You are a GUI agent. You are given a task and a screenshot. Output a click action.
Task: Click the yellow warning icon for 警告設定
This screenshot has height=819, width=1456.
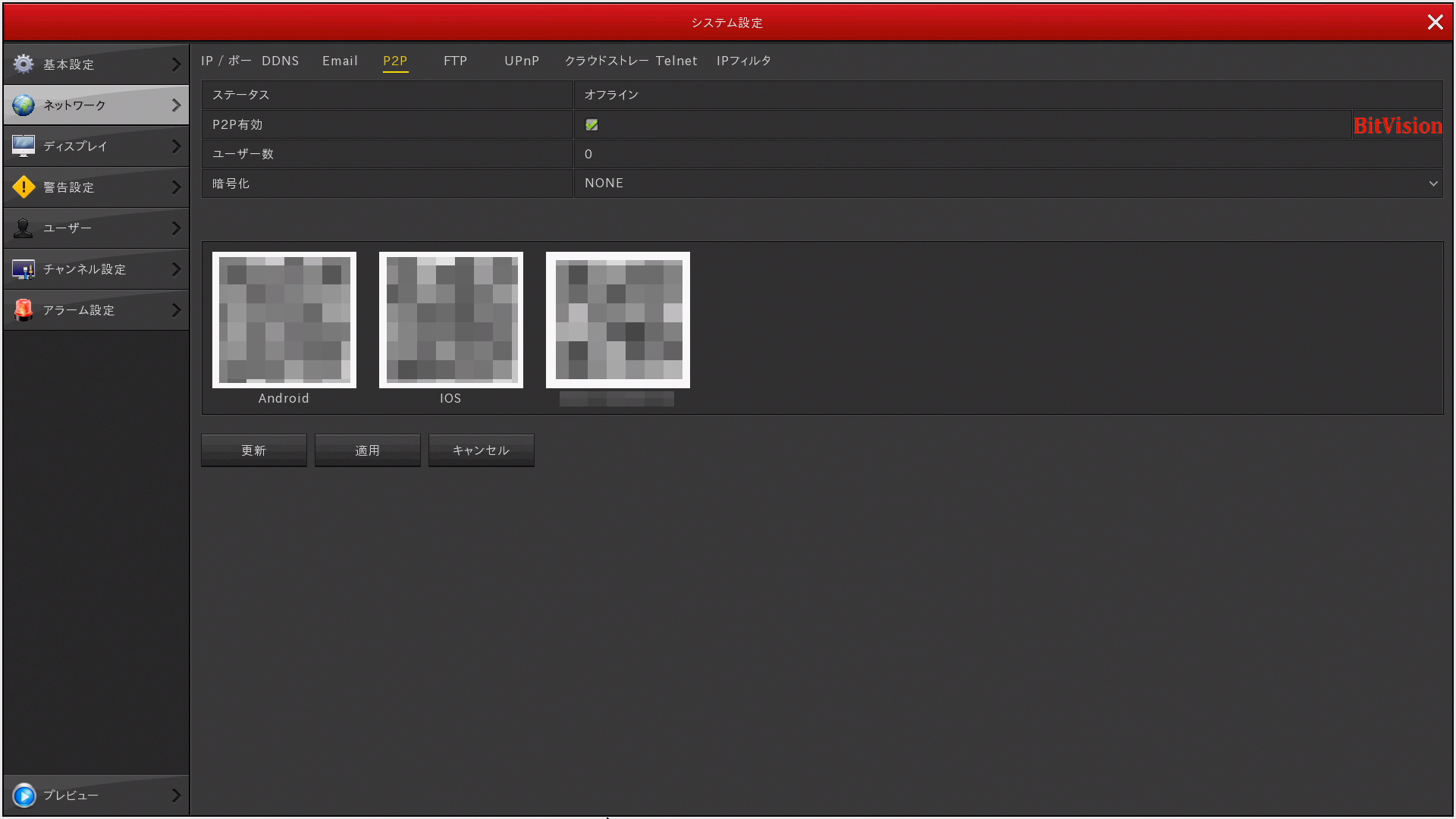[24, 187]
